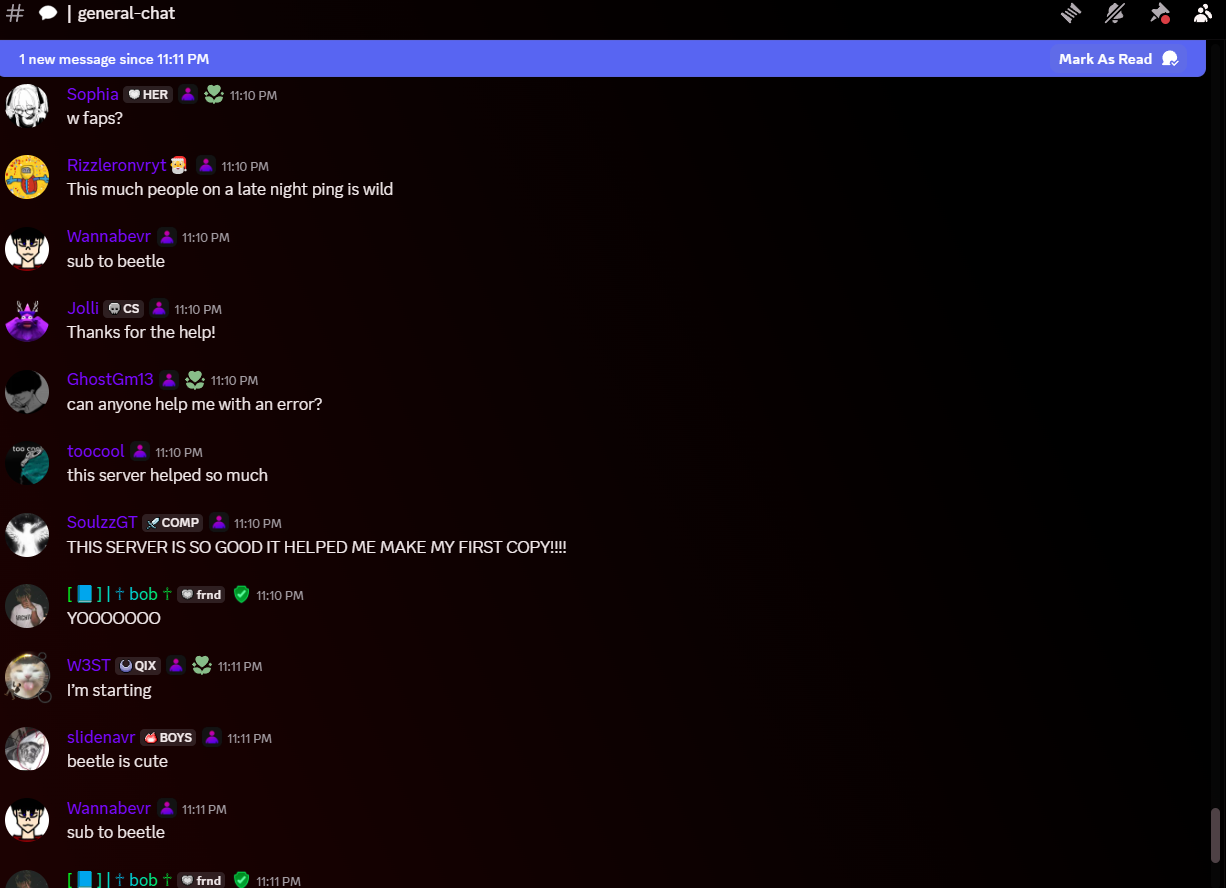The image size is (1226, 888).
Task: Click Sophia's HER server tag badge
Action: (x=148, y=95)
